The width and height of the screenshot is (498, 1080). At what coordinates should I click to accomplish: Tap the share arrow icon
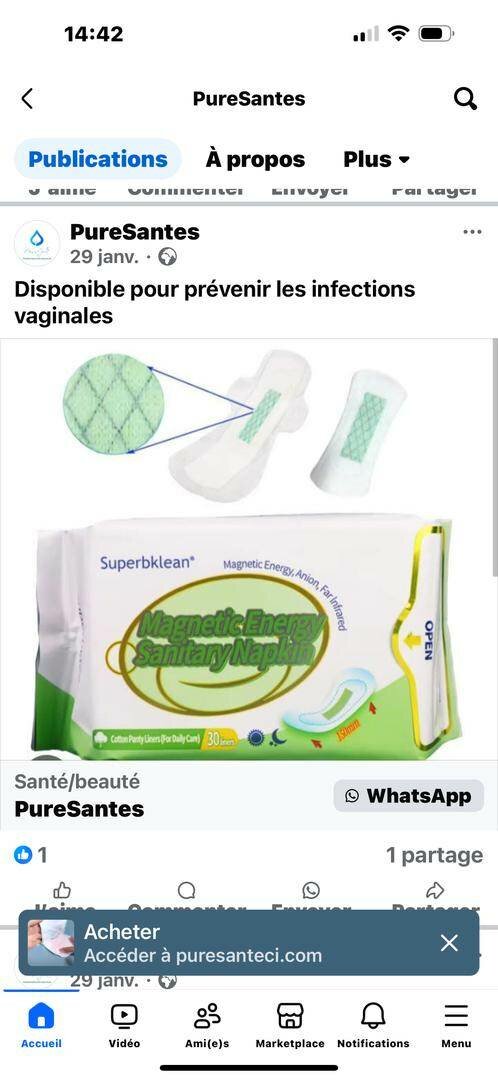click(x=435, y=891)
